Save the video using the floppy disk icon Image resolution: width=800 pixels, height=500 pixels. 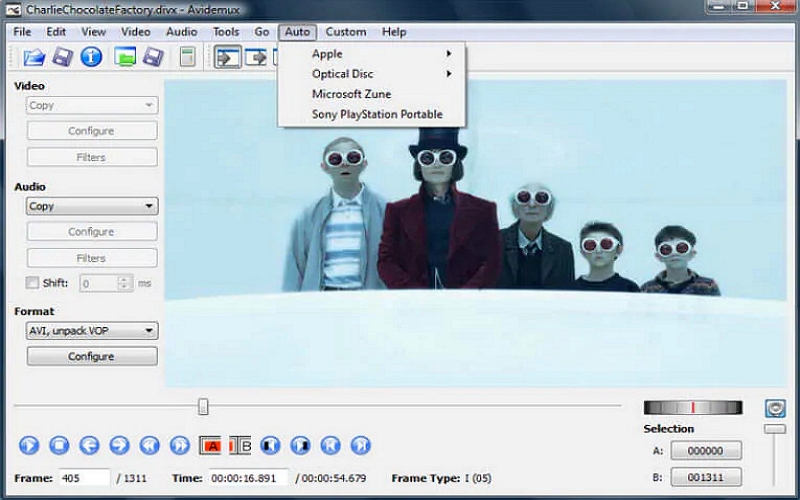(63, 57)
